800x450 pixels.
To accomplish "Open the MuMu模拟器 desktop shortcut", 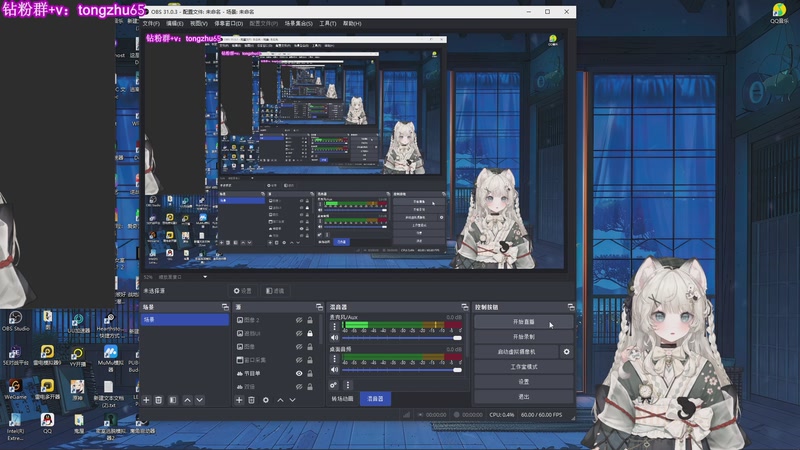I will 110,358.
